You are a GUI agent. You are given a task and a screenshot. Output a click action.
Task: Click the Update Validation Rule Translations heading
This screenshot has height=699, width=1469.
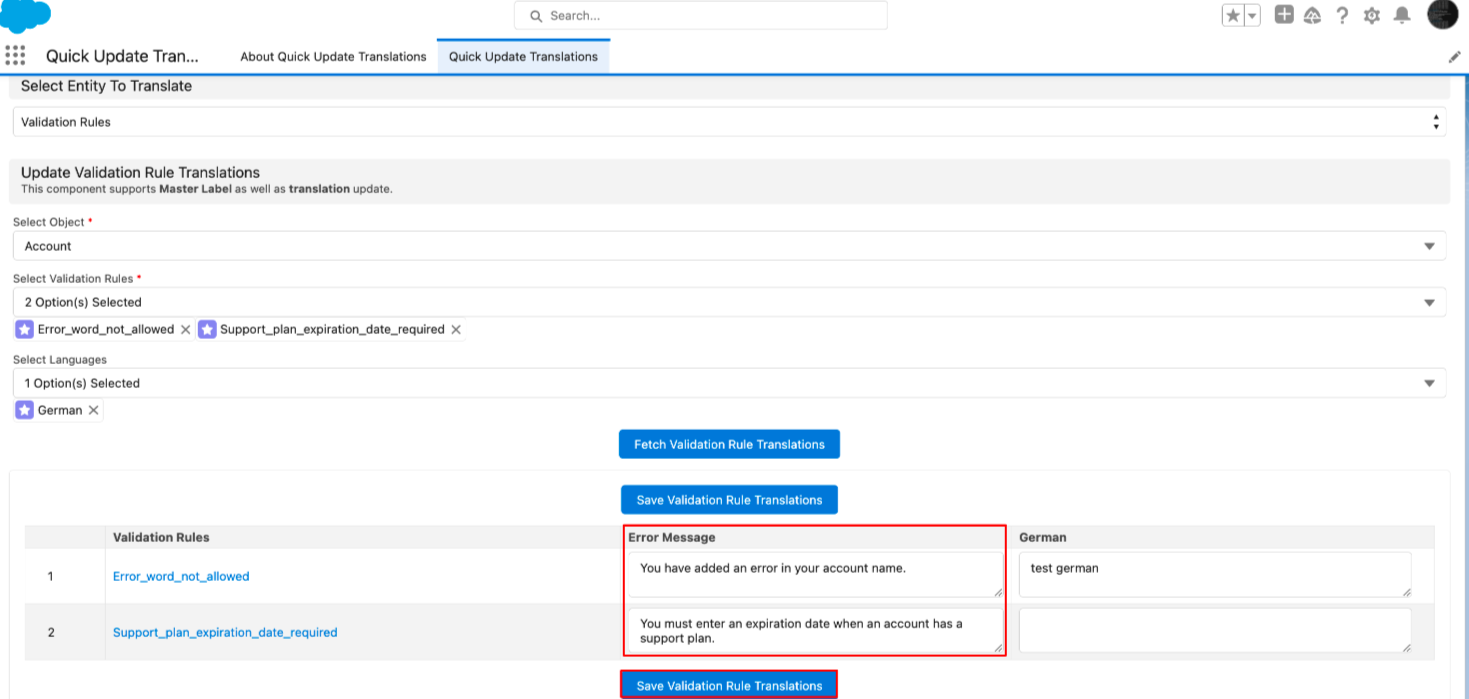pyautogui.click(x=140, y=172)
